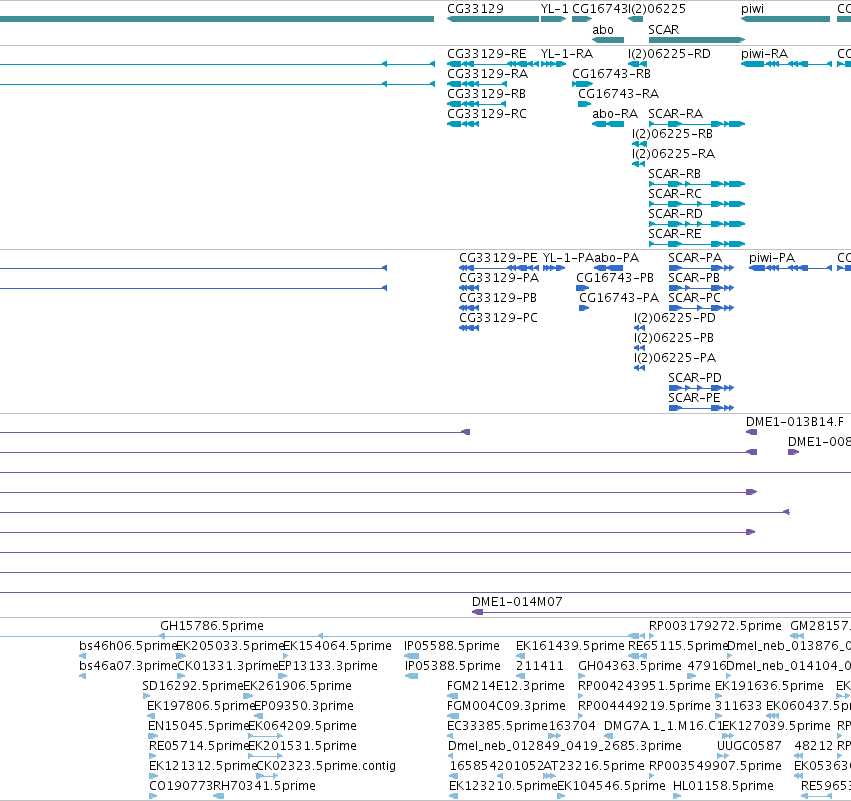The image size is (851, 801).
Task: Select the CG16743-RB transcript label
Action: coord(611,74)
